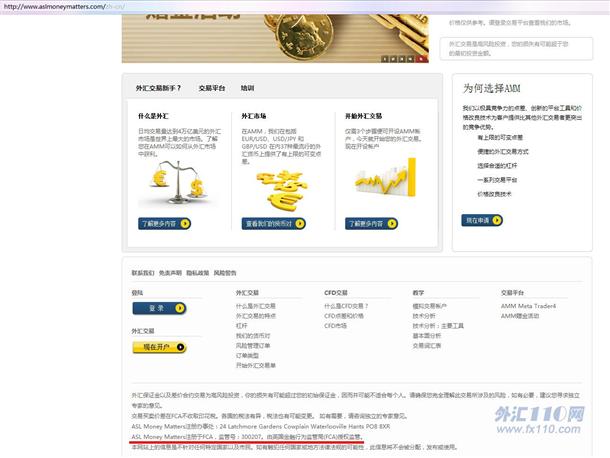Open the 免责声明 footer link
The height and width of the screenshot is (458, 610).
[170, 273]
